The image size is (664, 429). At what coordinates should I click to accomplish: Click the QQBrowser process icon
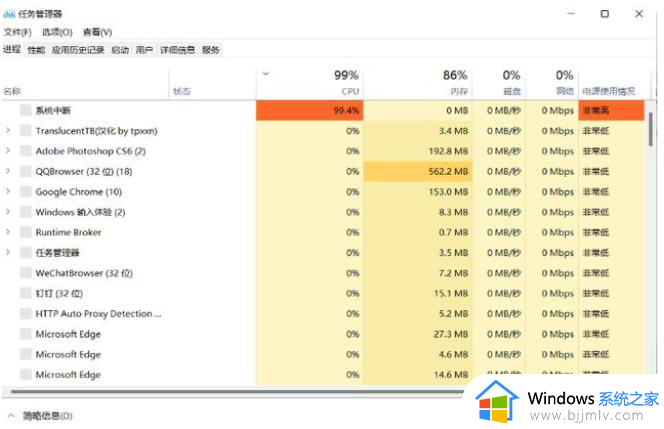pos(26,172)
